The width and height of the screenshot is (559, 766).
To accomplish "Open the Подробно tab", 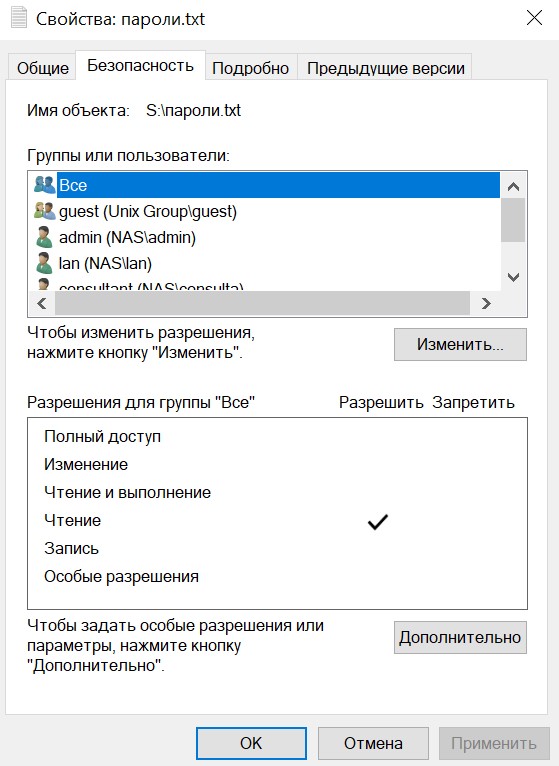I will pos(251,68).
